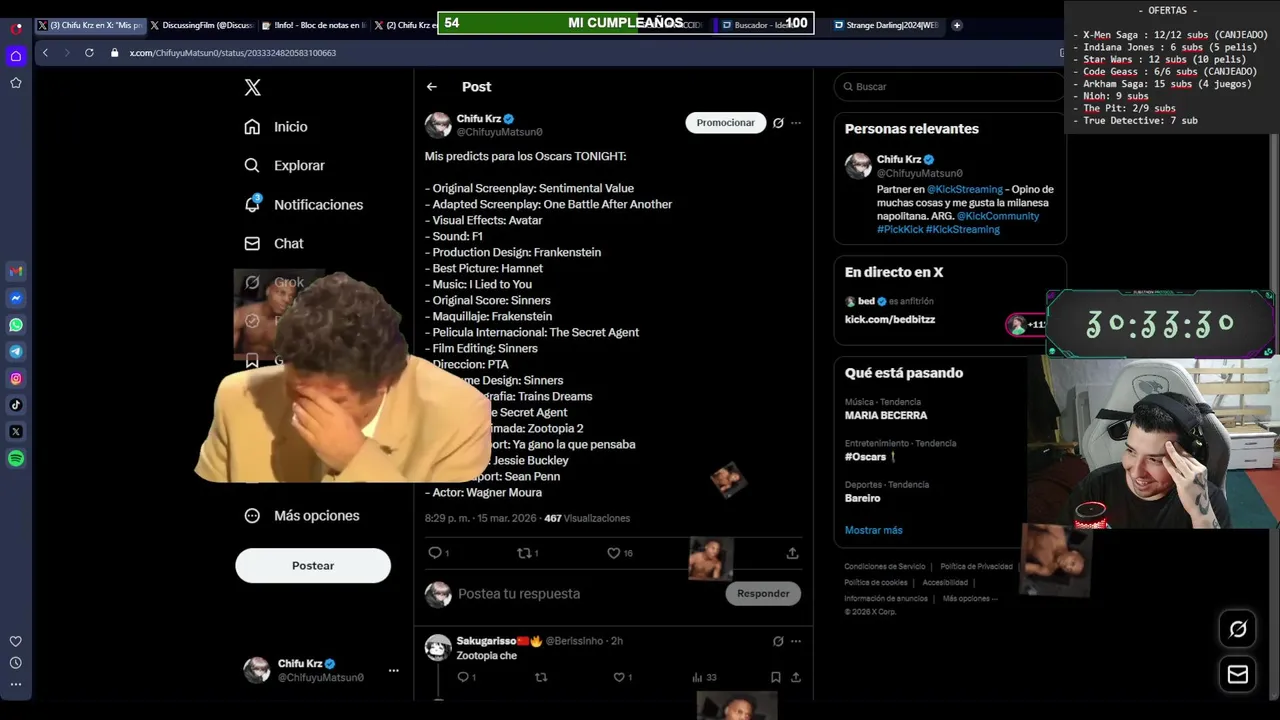Open Chat
Viewport: 1280px width, 720px height.
click(274, 244)
